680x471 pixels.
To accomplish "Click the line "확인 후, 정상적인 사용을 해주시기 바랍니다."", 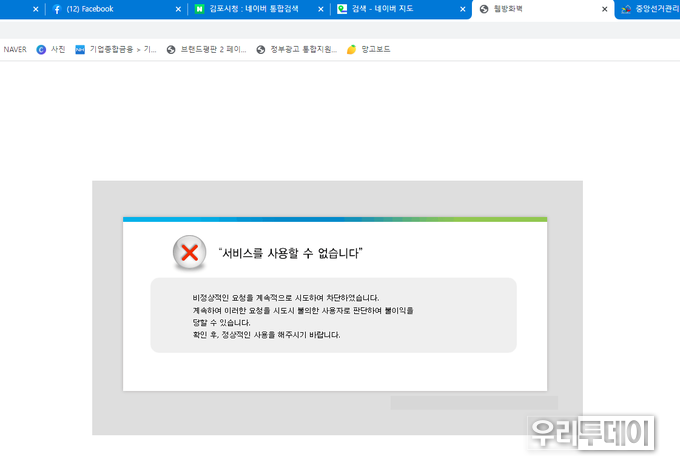I will click(266, 335).
